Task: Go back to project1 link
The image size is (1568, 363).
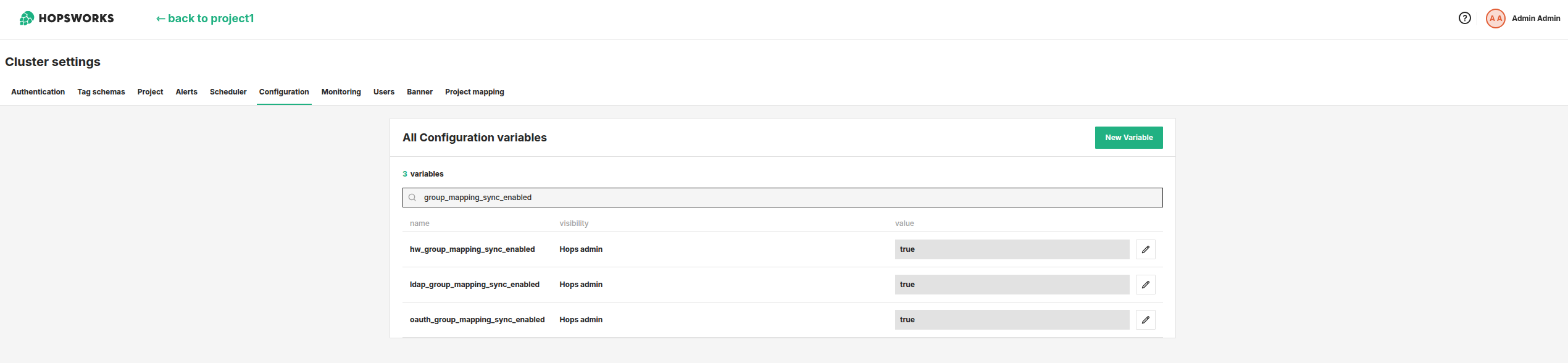Action: (205, 19)
